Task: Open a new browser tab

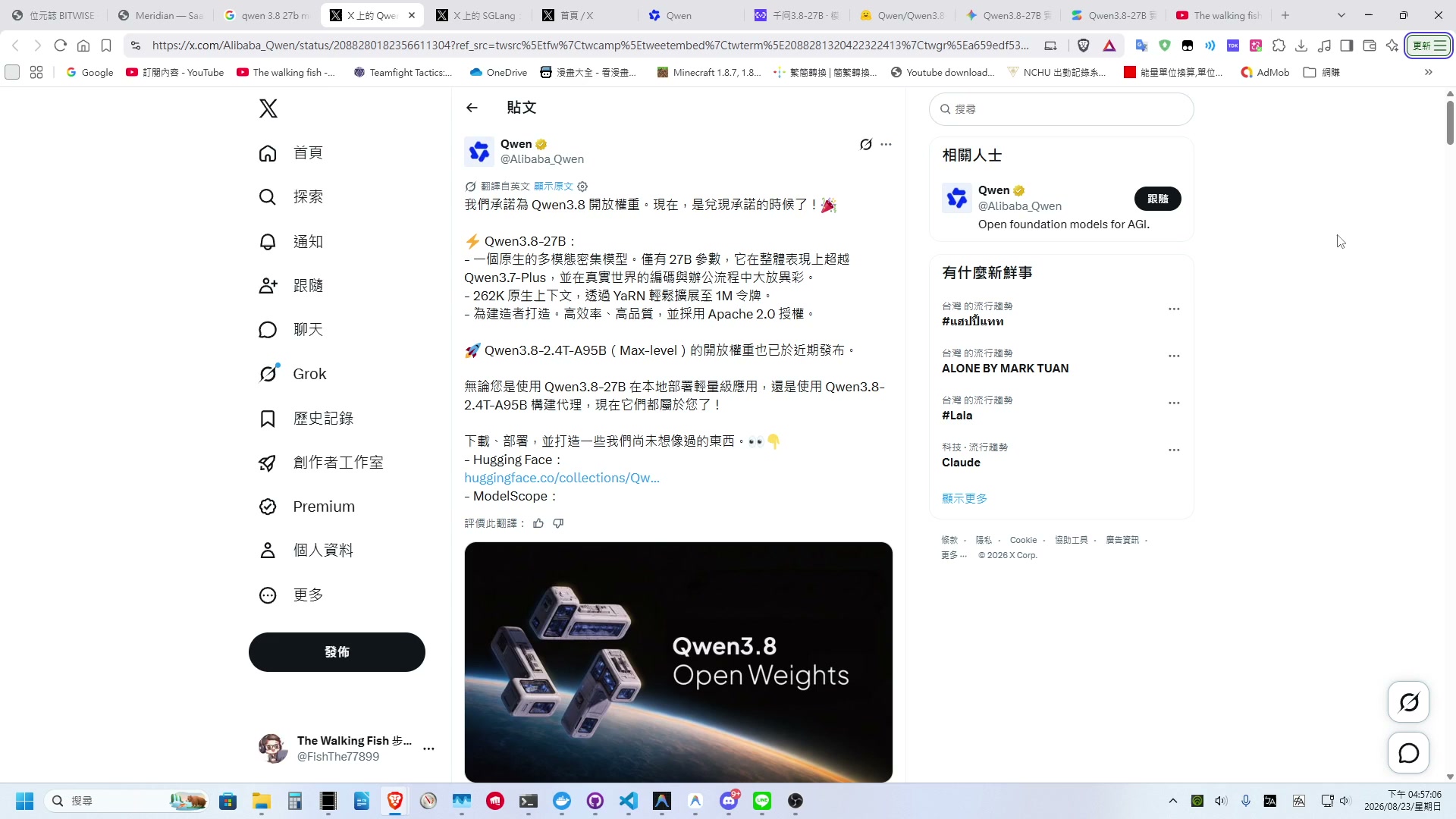Action: tap(1285, 15)
